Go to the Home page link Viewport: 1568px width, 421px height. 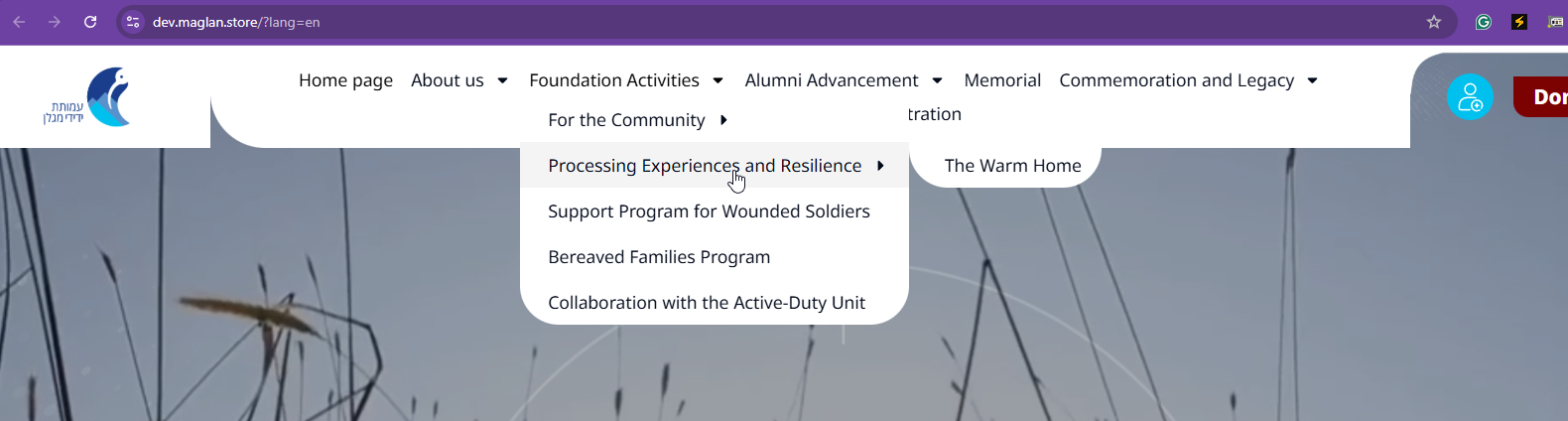point(345,80)
